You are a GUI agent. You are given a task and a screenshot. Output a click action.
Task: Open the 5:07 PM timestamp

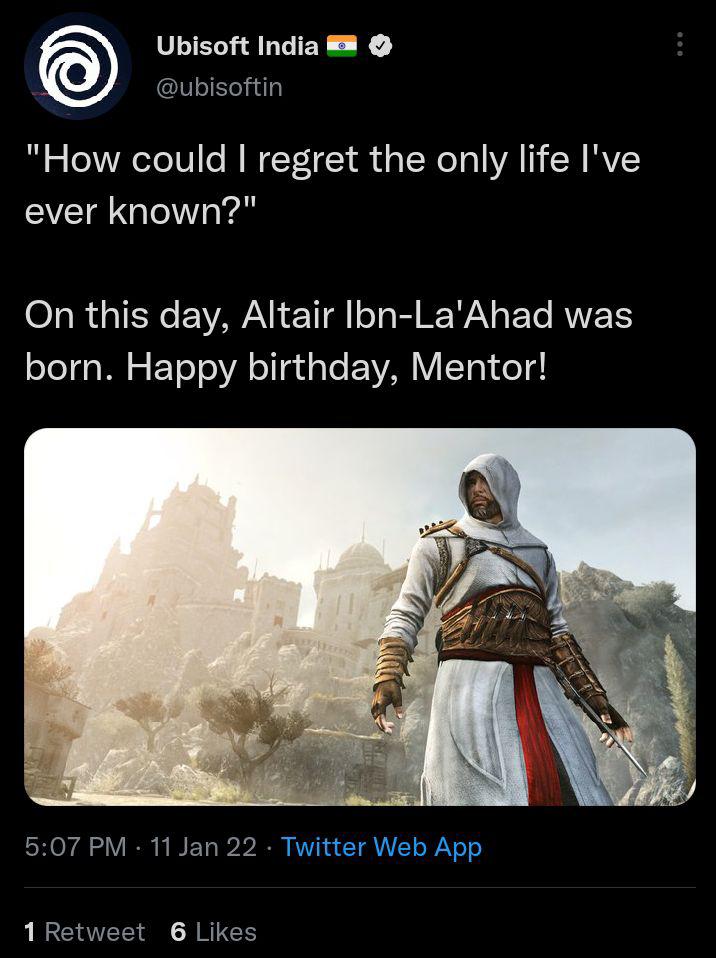[x=76, y=847]
